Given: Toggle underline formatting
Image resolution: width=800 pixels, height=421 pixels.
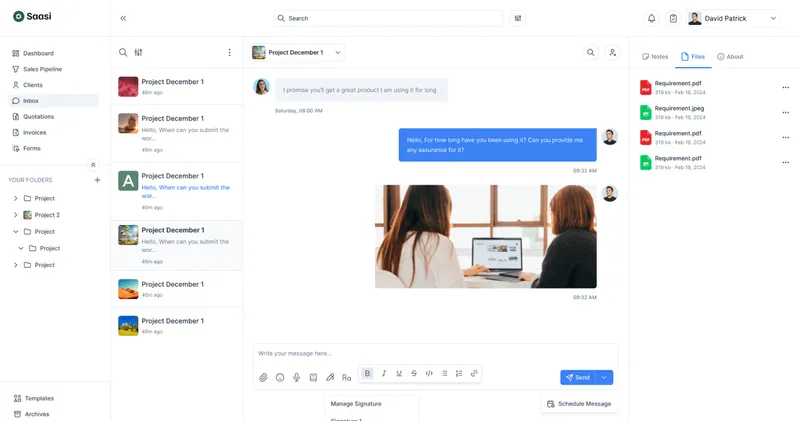Looking at the screenshot, I should point(399,374).
